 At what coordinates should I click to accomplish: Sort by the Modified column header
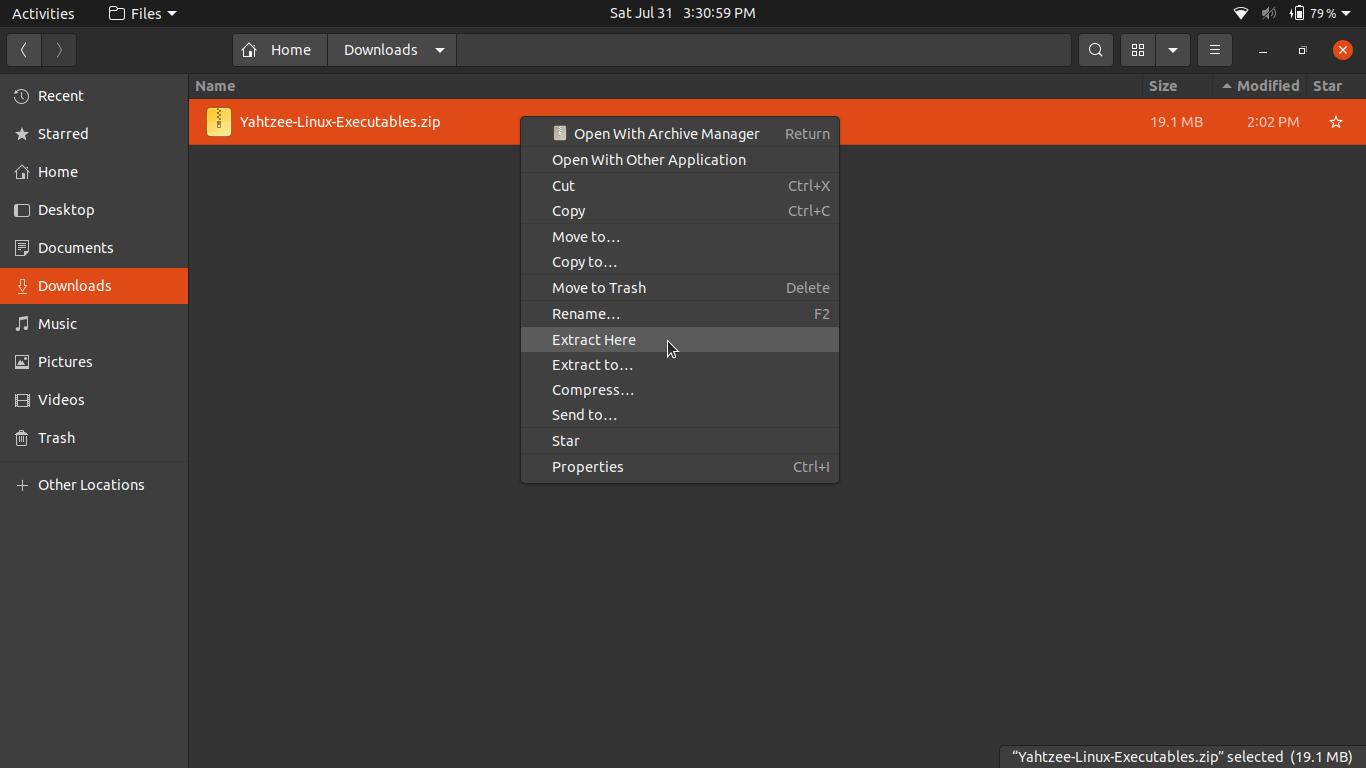click(1260, 86)
